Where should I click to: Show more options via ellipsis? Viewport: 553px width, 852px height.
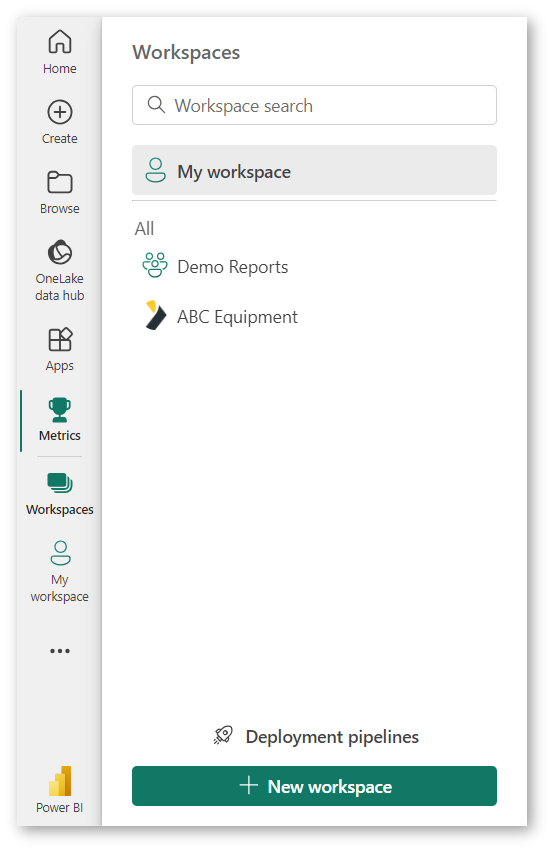[x=60, y=650]
